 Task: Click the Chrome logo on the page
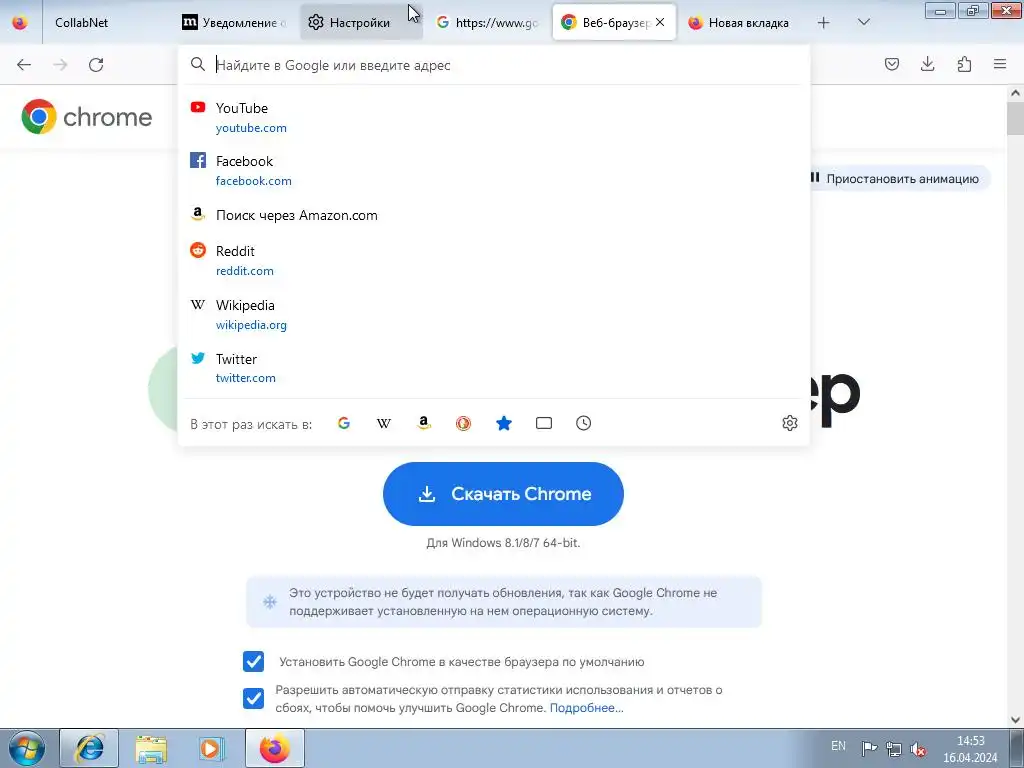click(86, 117)
